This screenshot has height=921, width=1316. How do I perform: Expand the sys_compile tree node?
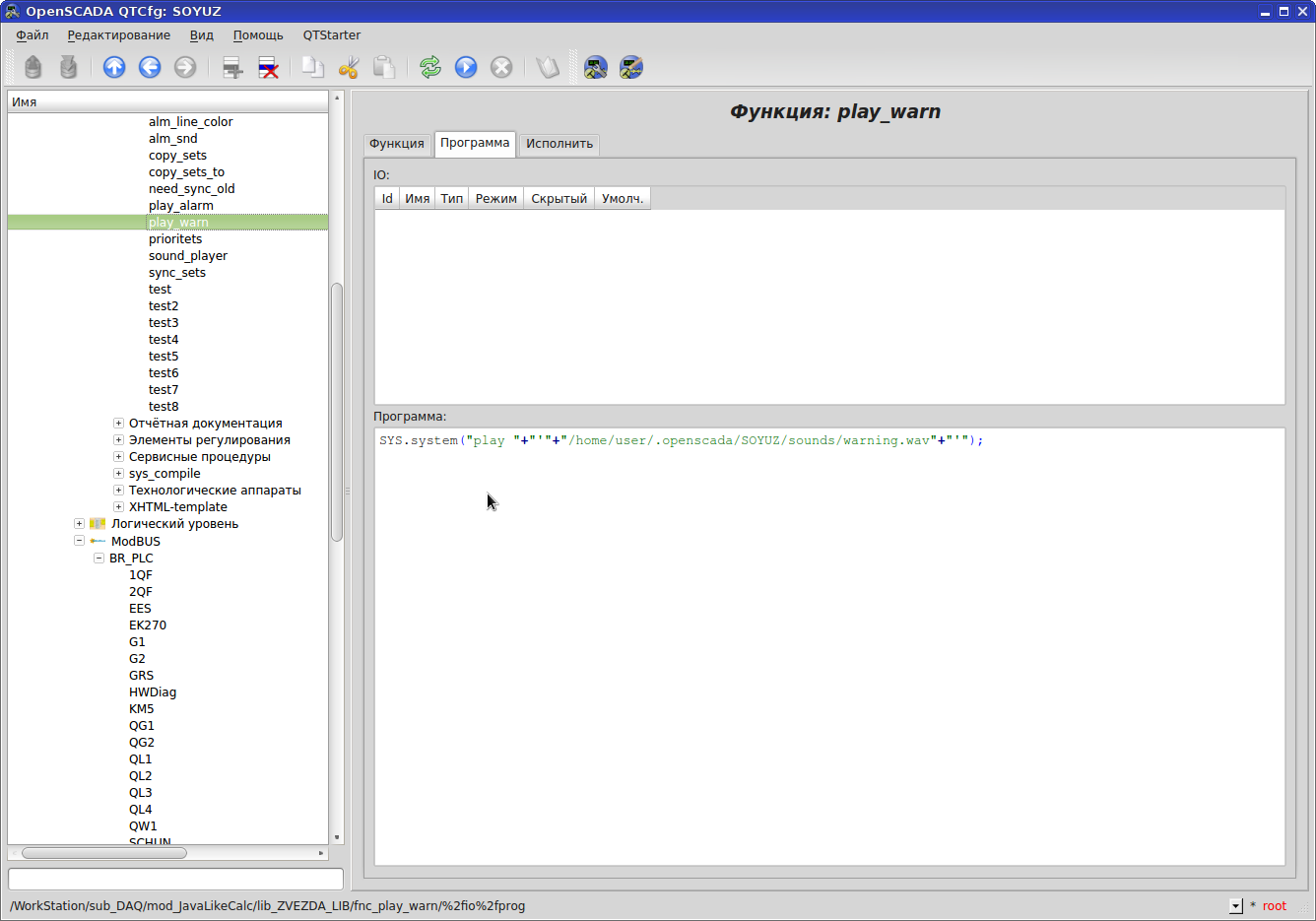[118, 474]
